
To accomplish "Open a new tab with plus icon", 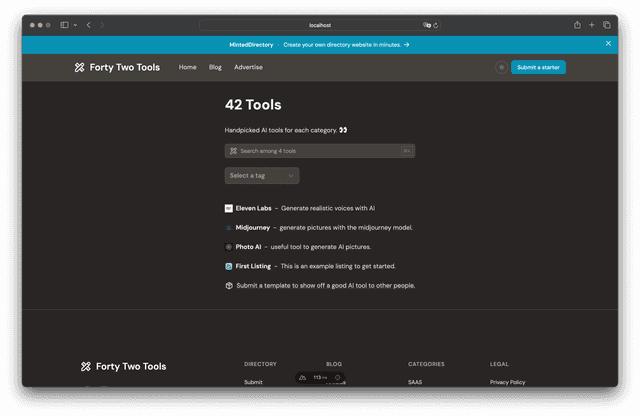I will click(x=592, y=25).
